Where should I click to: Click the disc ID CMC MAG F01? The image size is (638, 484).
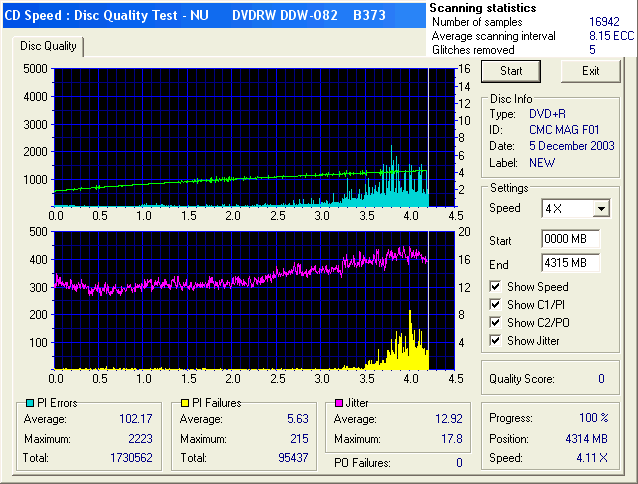pos(565,130)
